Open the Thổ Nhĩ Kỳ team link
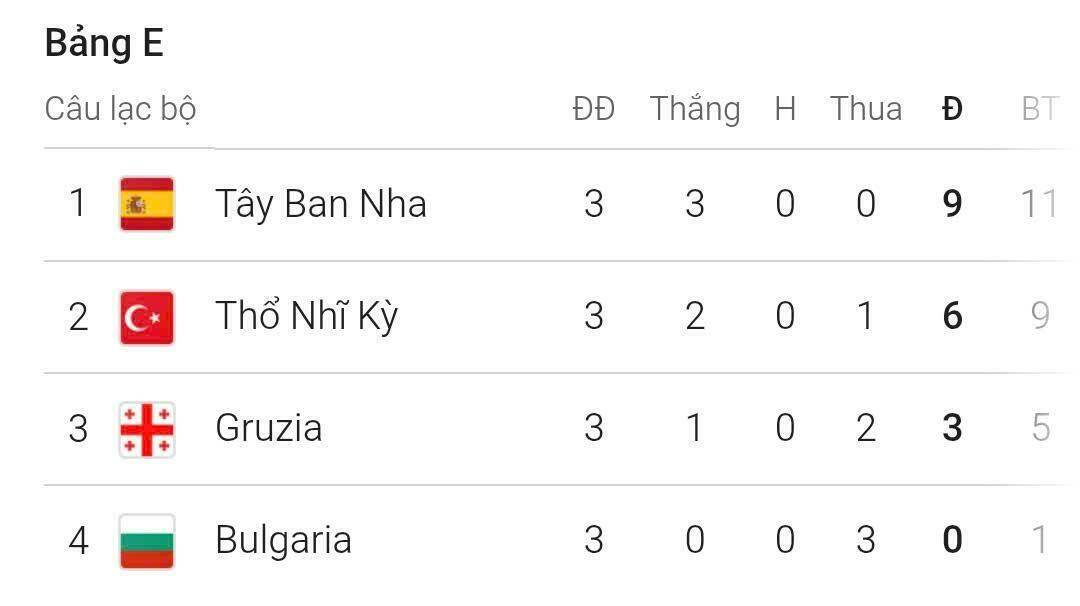The width and height of the screenshot is (1080, 606). pos(306,317)
